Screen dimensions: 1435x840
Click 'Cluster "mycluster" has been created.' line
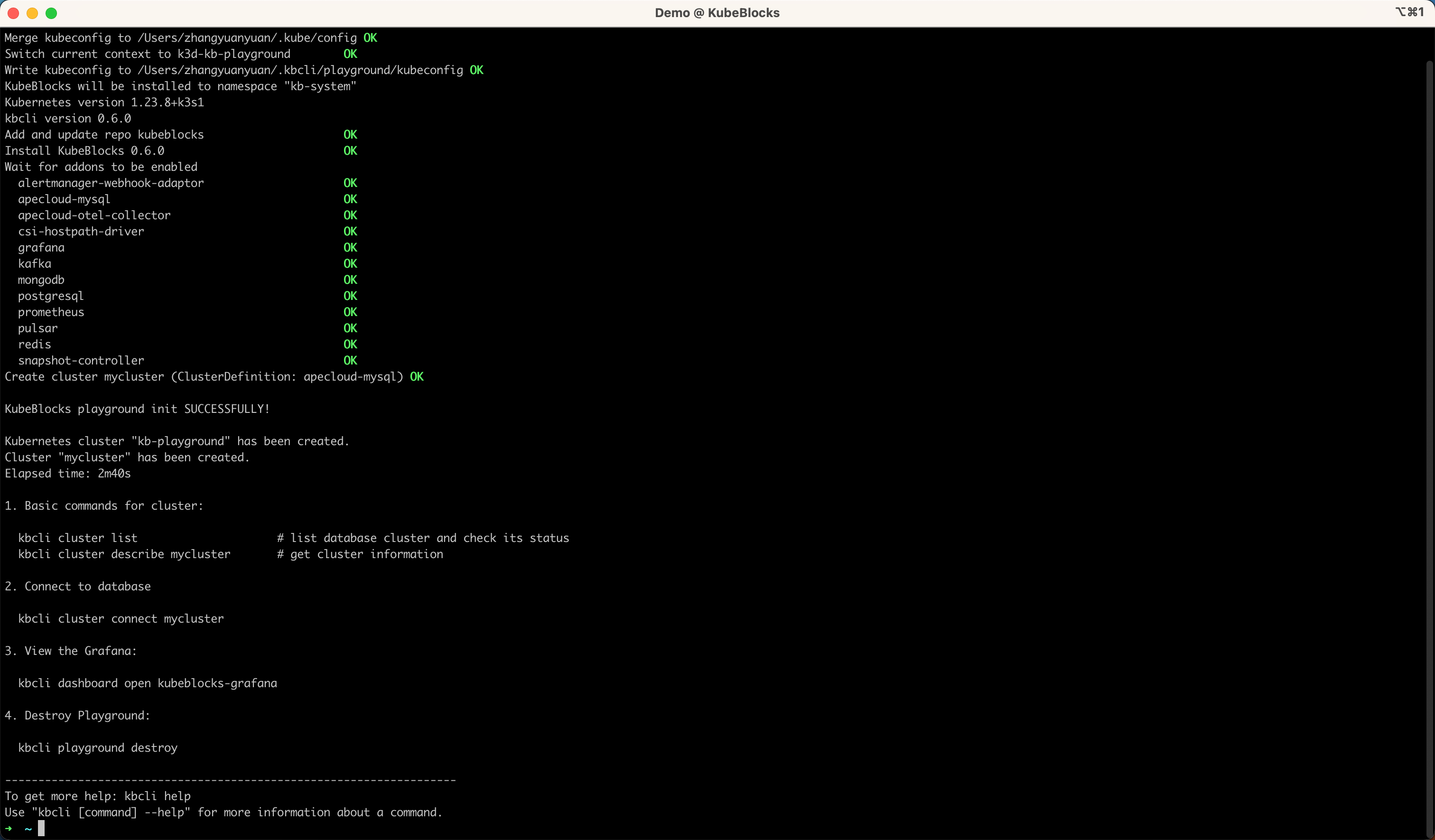point(128,457)
